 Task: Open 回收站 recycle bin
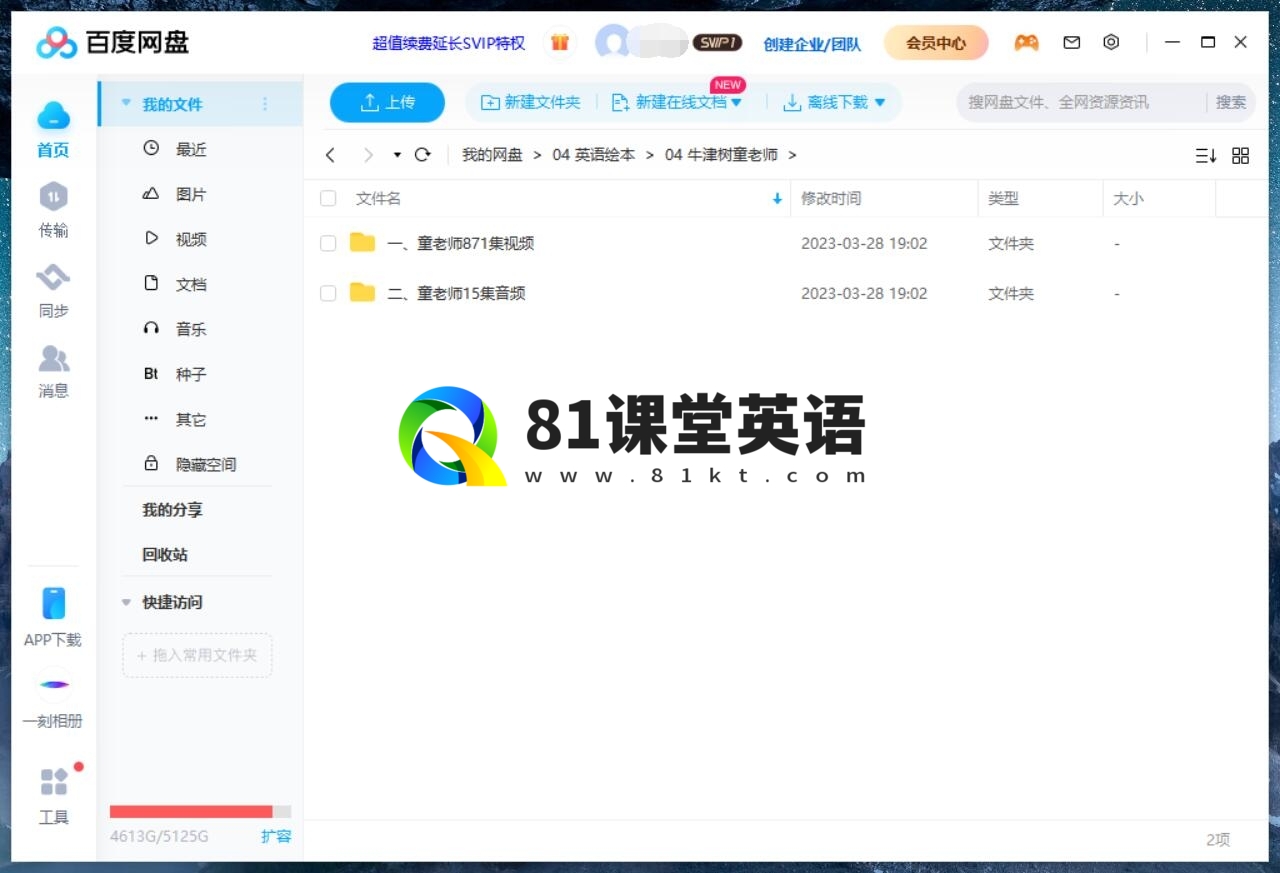[x=165, y=555]
